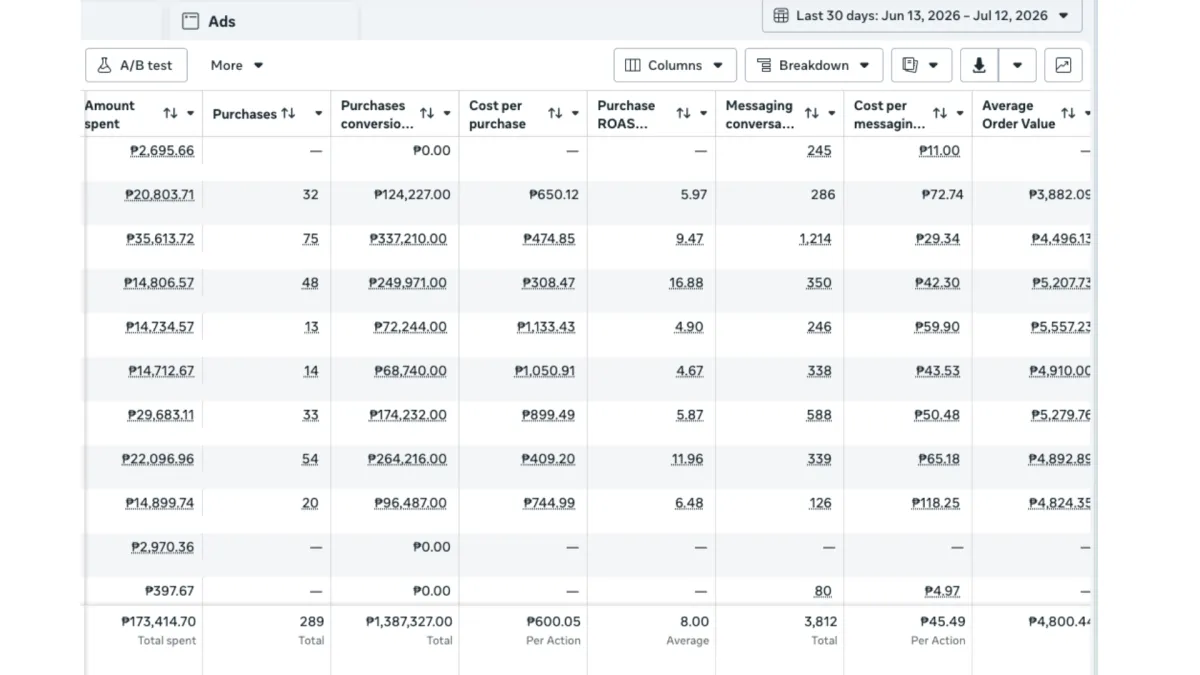Click the ₱20,803.71 amount spent value
The height and width of the screenshot is (675, 1200).
[160, 195]
